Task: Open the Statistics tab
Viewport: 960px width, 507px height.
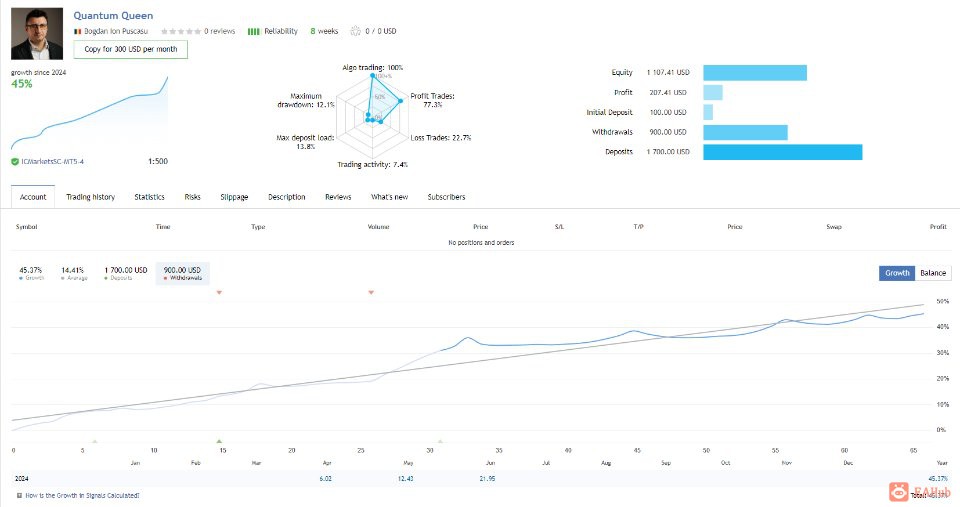Action: 149,197
